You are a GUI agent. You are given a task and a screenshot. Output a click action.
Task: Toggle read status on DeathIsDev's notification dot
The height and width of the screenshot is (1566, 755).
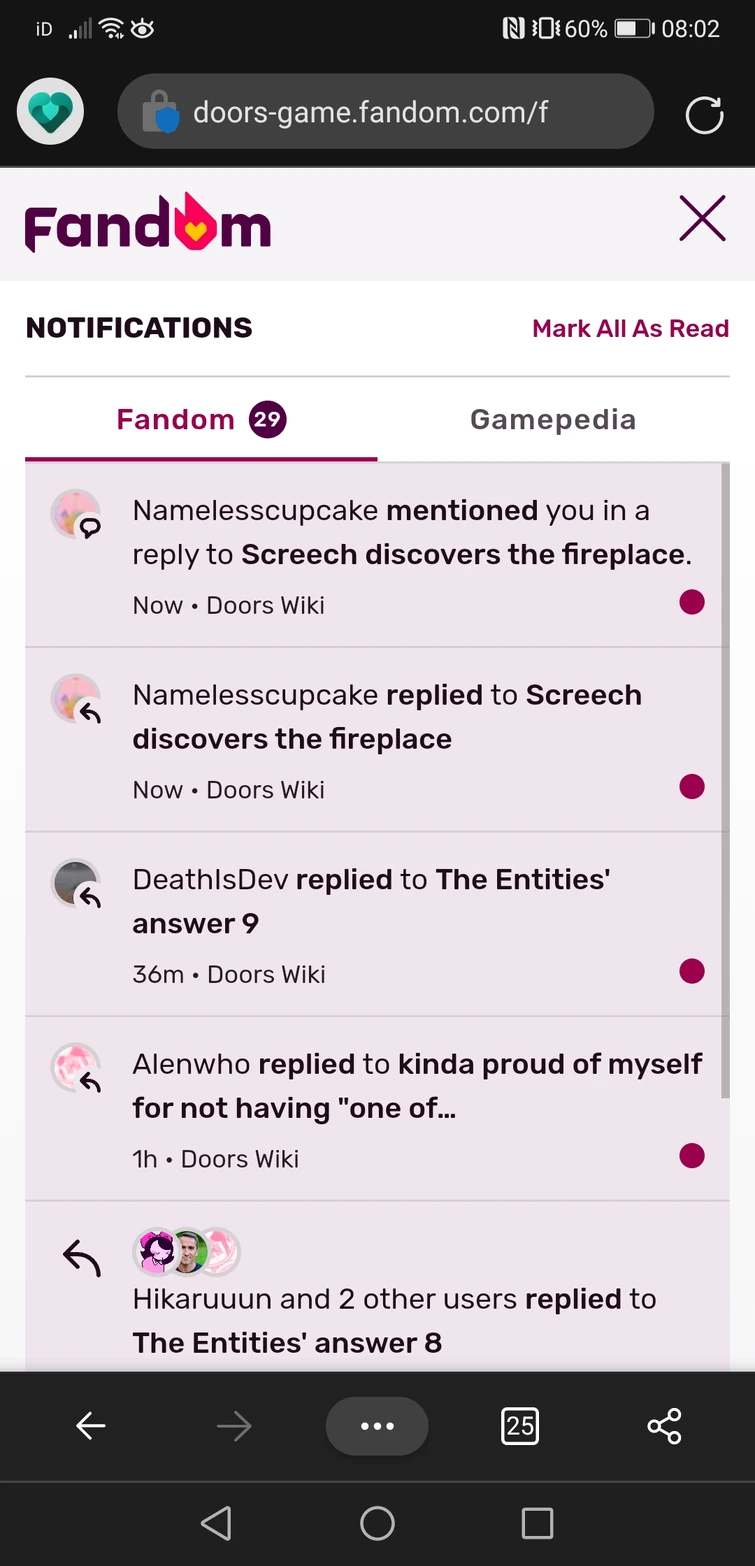coord(691,971)
